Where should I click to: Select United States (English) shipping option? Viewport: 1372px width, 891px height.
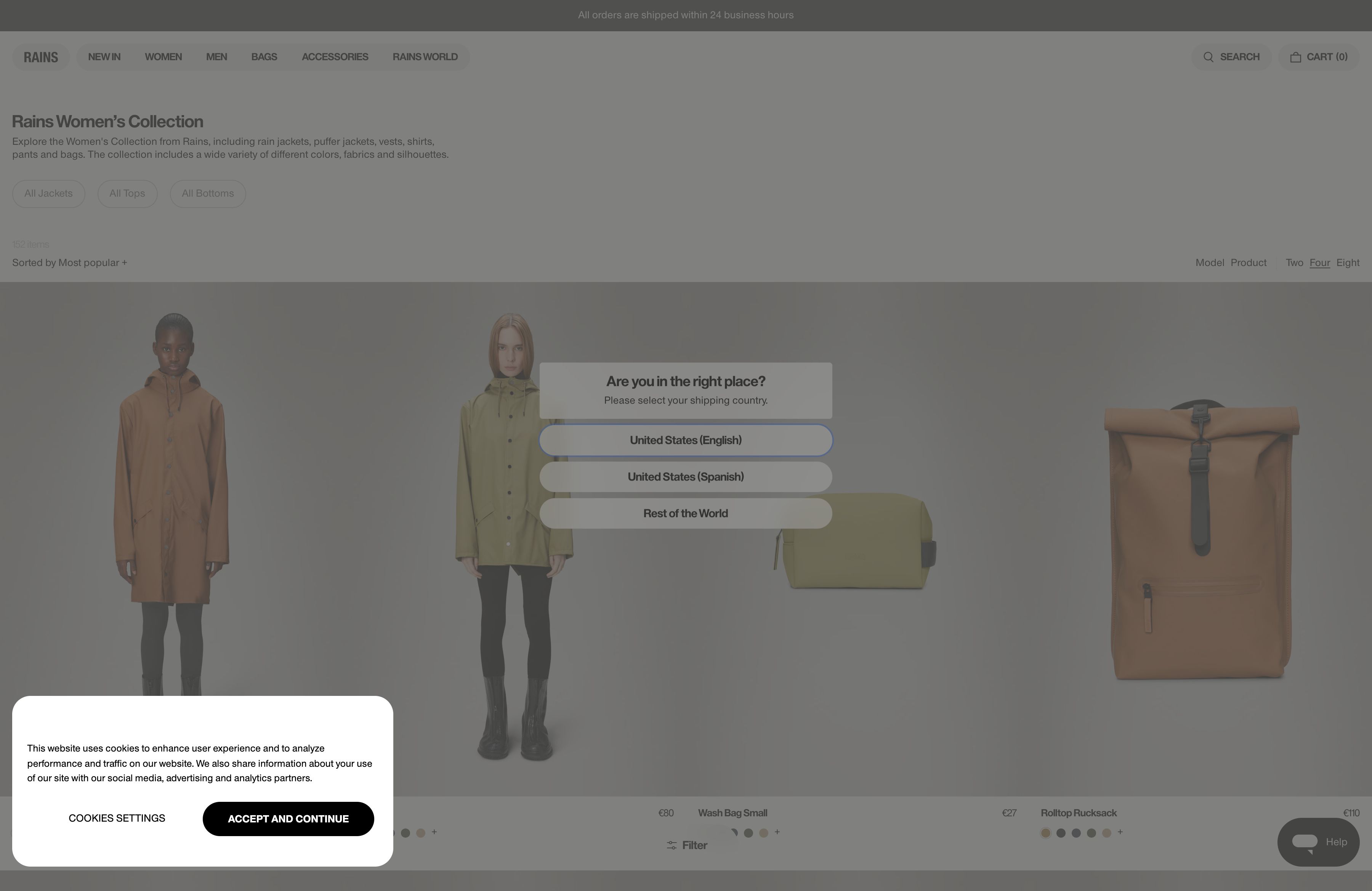tap(685, 440)
